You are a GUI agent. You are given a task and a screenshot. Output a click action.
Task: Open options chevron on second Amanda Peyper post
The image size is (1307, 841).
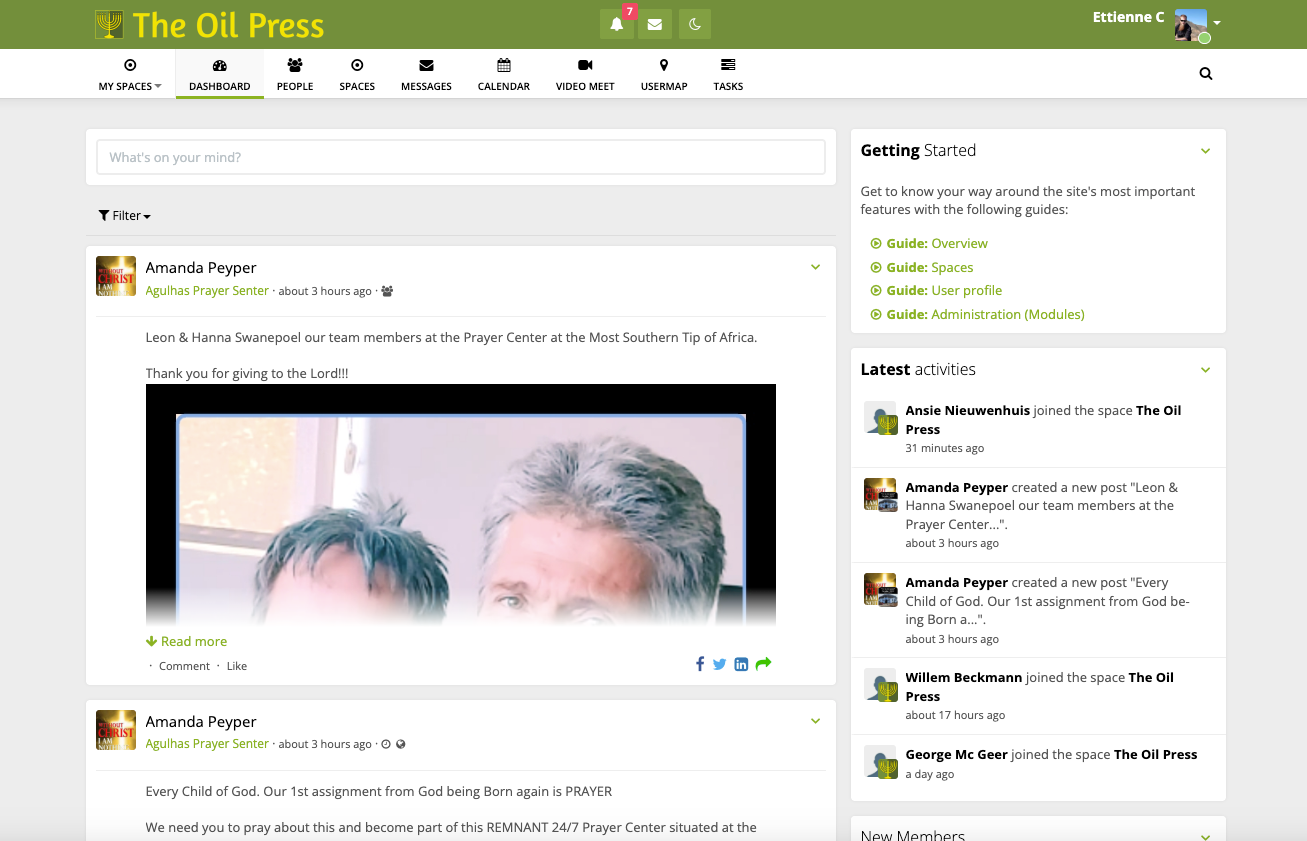click(x=815, y=721)
